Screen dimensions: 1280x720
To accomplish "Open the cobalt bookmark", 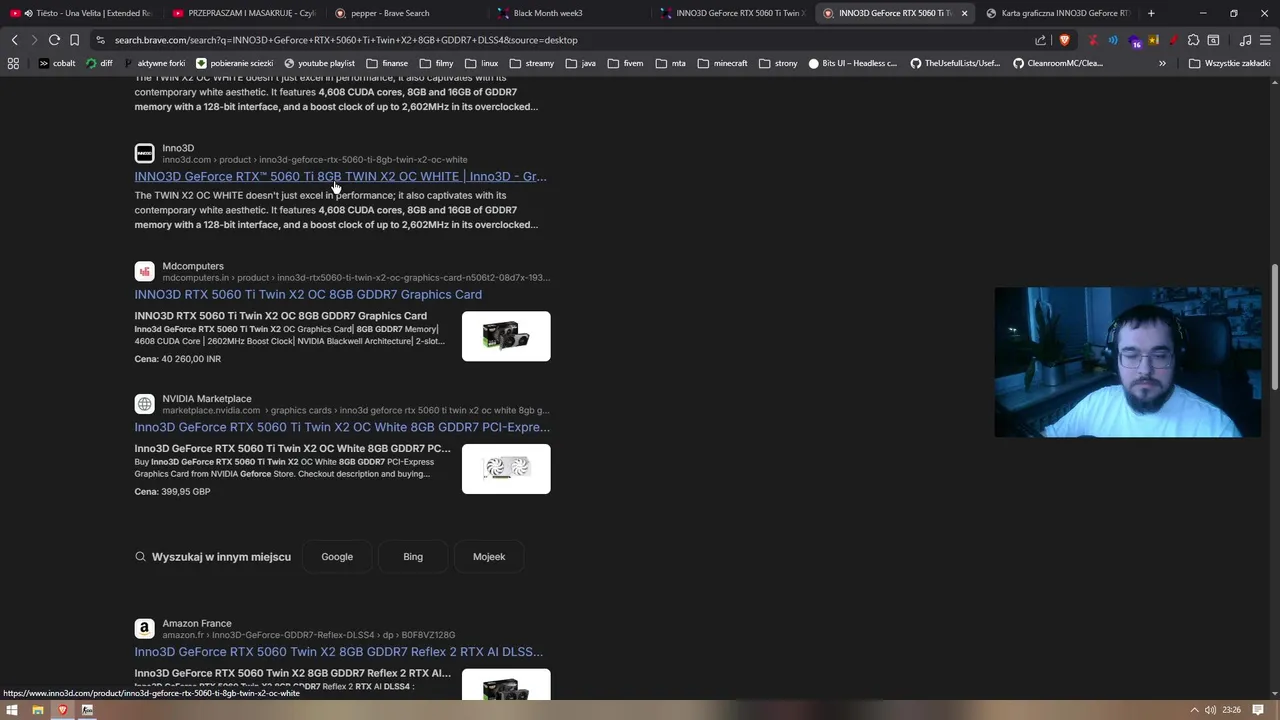I will 57,63.
